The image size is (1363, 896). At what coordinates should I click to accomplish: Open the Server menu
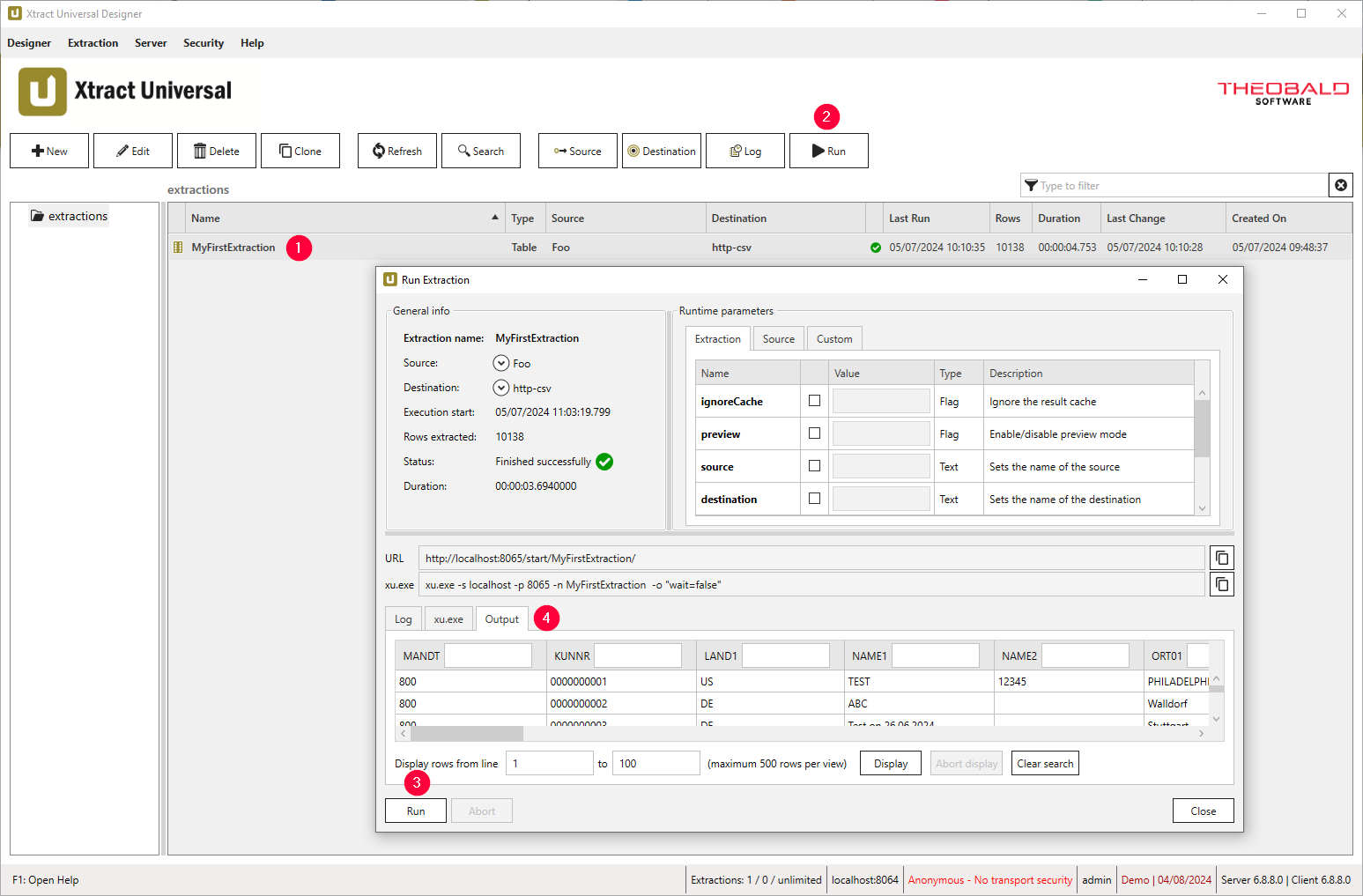pos(151,43)
